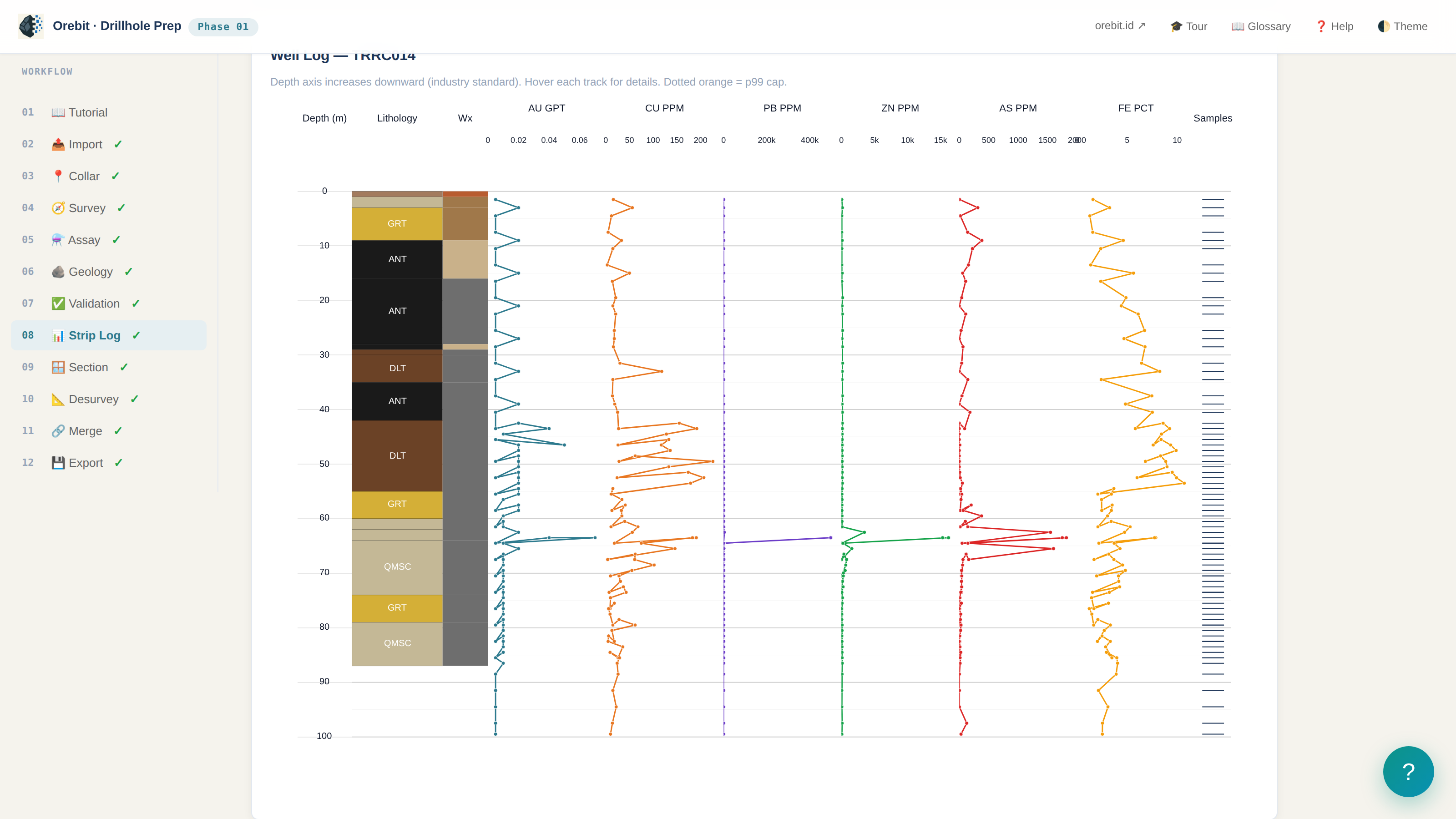This screenshot has height=819, width=1456.
Task: Click the WORKFLOW sidebar heading
Action: [x=47, y=72]
